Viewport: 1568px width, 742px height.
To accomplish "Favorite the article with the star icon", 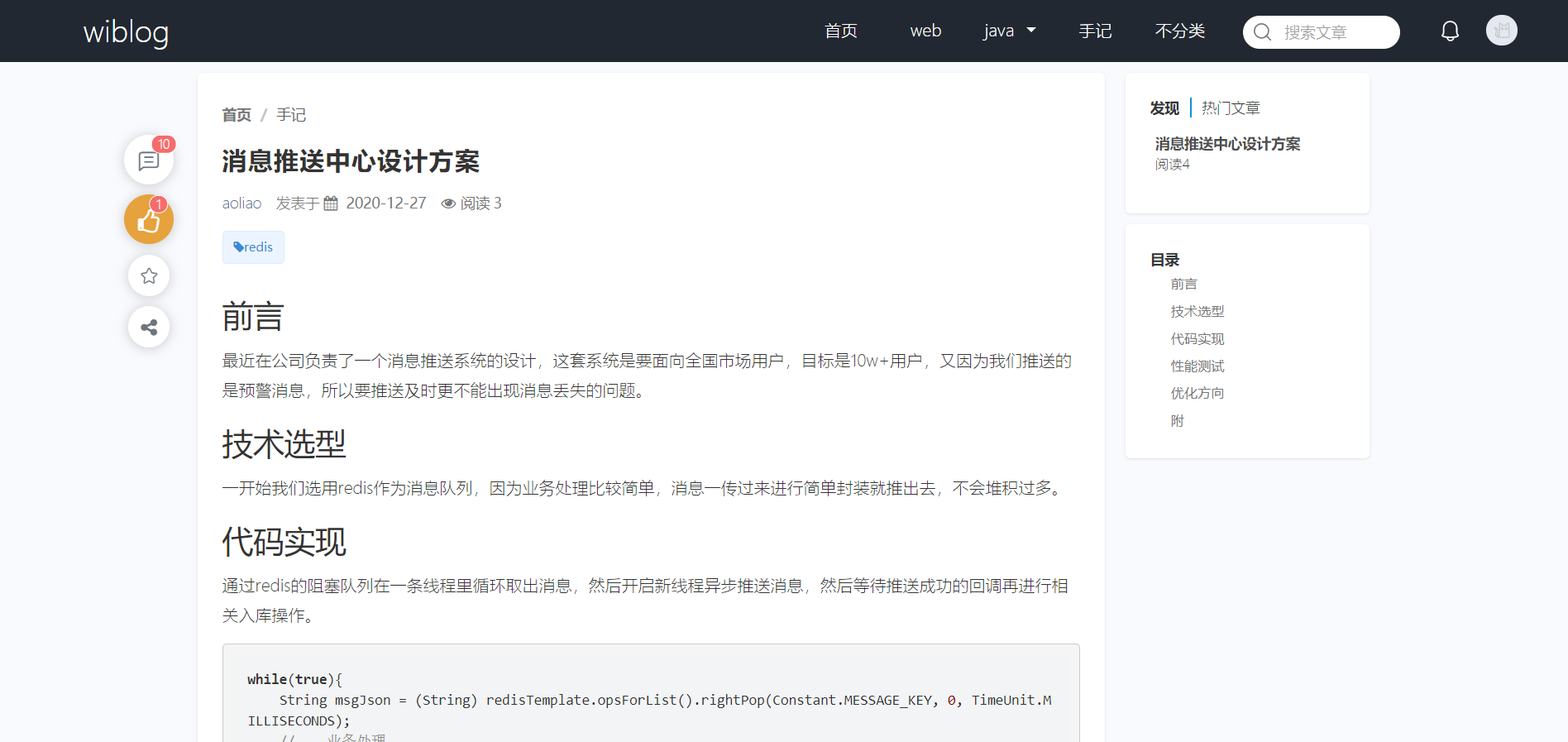I will [149, 275].
